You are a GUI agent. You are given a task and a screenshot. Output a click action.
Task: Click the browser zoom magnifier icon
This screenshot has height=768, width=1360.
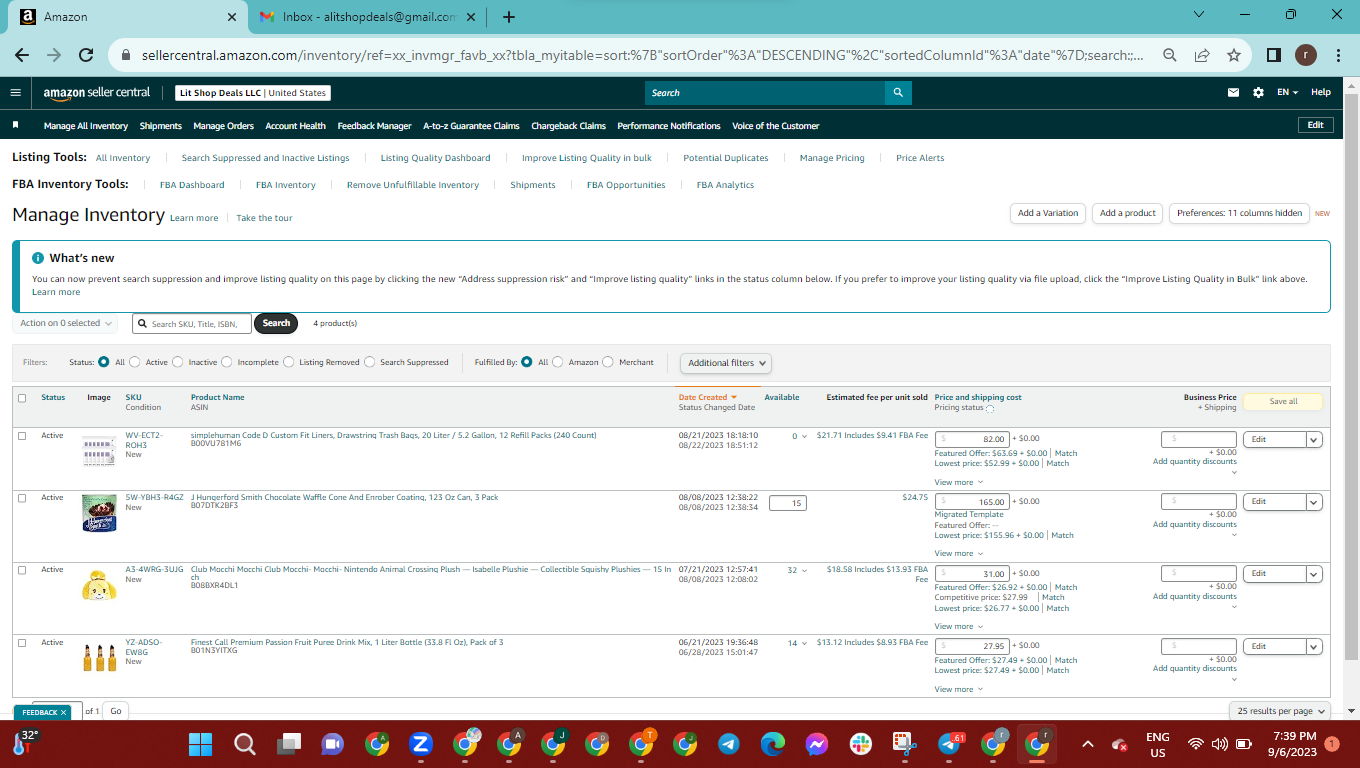1169,56
